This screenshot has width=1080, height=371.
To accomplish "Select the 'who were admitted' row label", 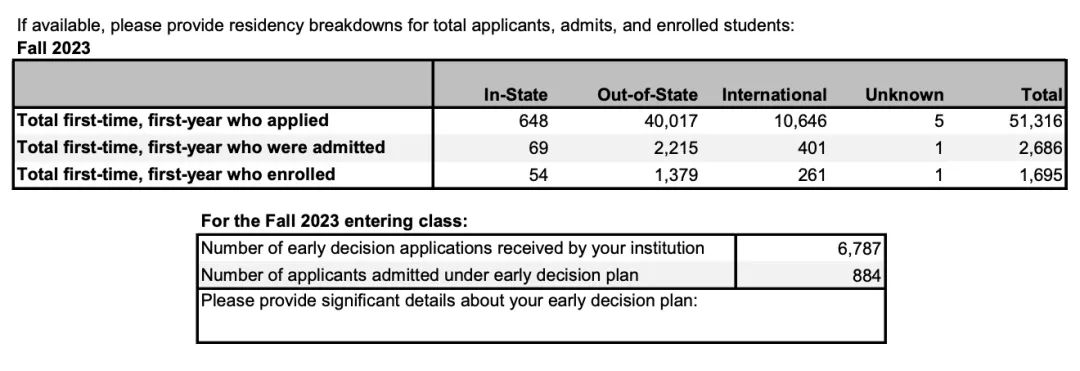I will point(200,147).
